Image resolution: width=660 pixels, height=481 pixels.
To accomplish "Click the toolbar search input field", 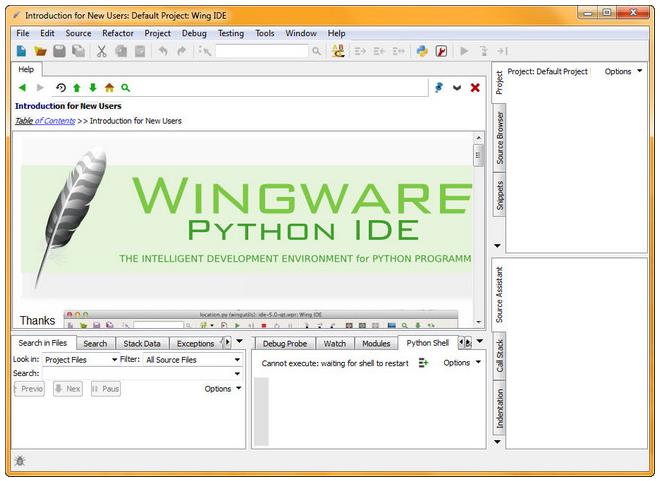I will pyautogui.click(x=261, y=51).
